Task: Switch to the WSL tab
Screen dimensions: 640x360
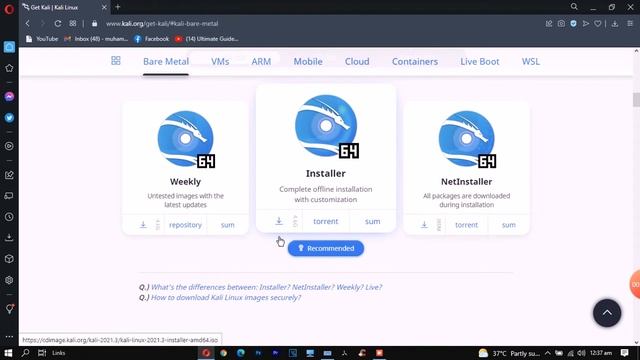Action: click(x=531, y=62)
